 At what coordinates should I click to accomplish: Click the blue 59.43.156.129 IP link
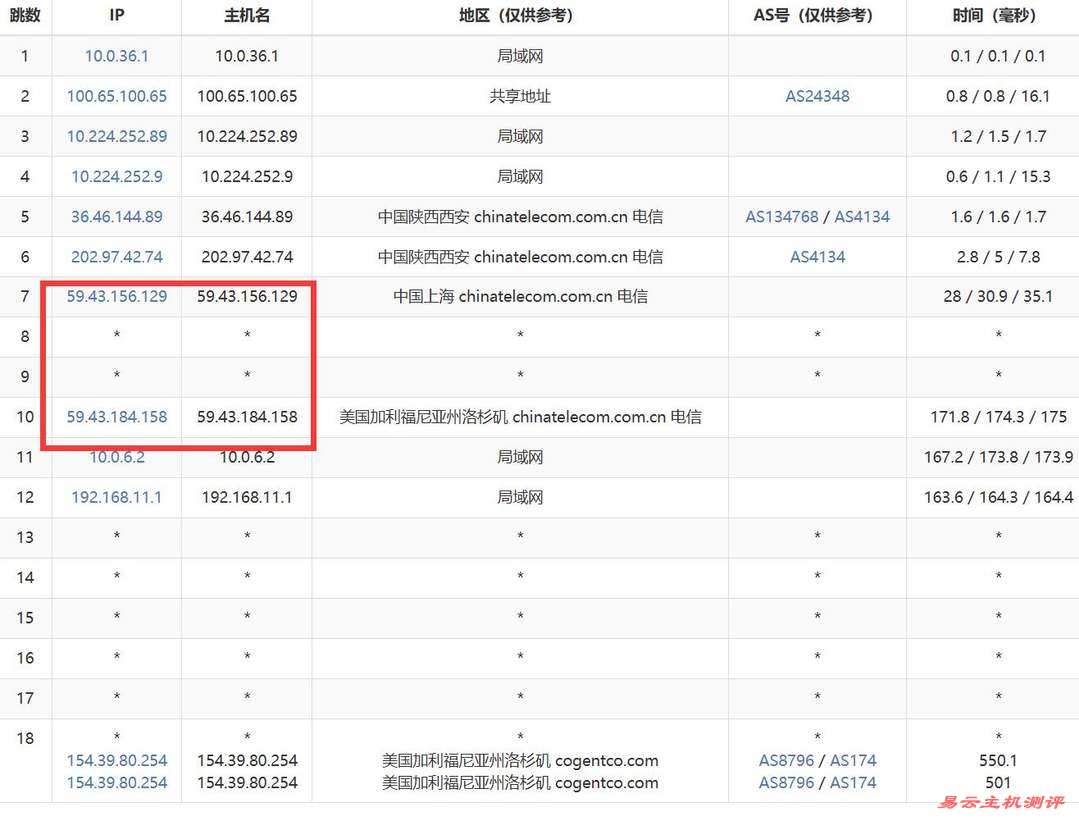(x=116, y=296)
